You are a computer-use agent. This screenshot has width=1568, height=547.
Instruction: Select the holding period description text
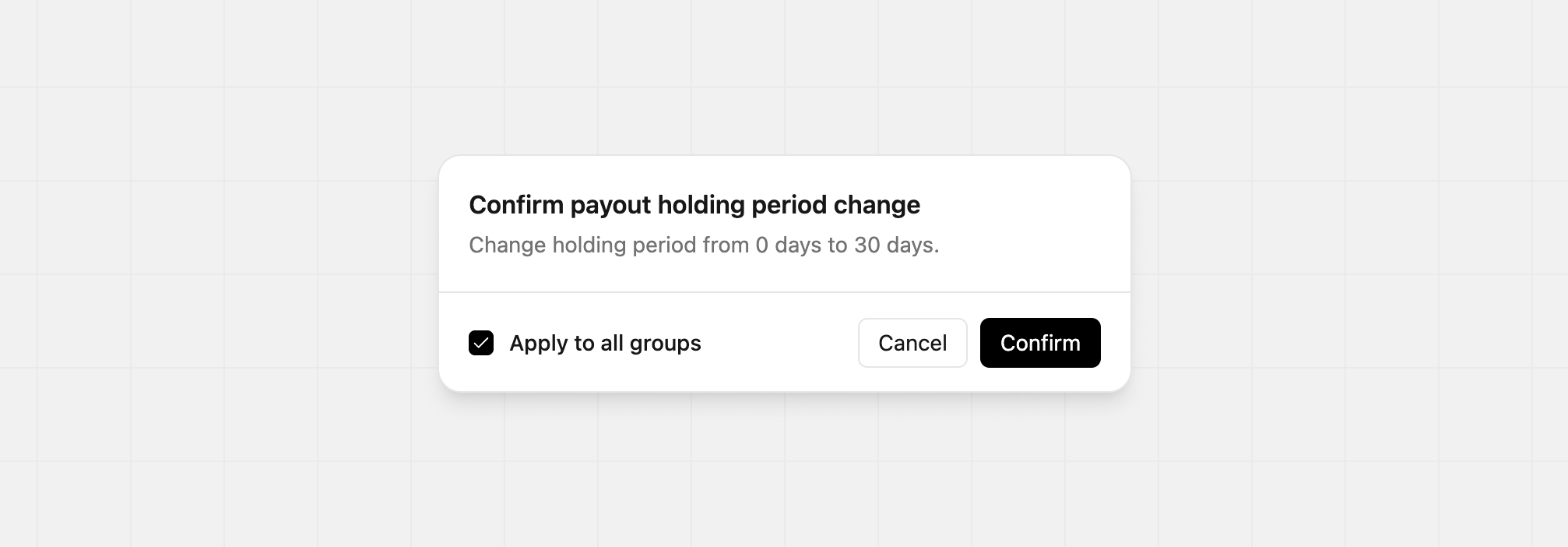coord(703,245)
